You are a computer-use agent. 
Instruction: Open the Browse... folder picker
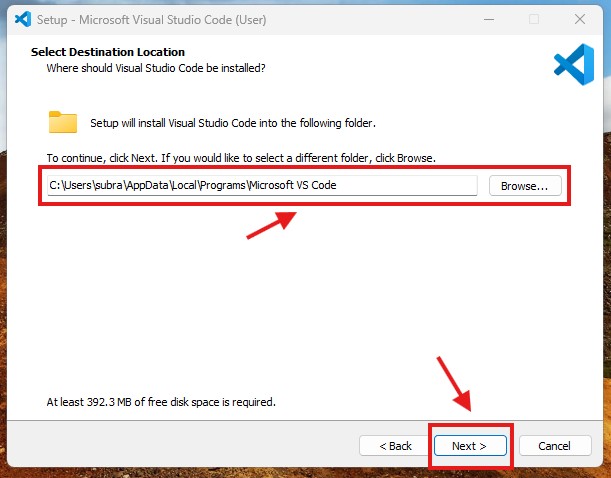pos(524,186)
